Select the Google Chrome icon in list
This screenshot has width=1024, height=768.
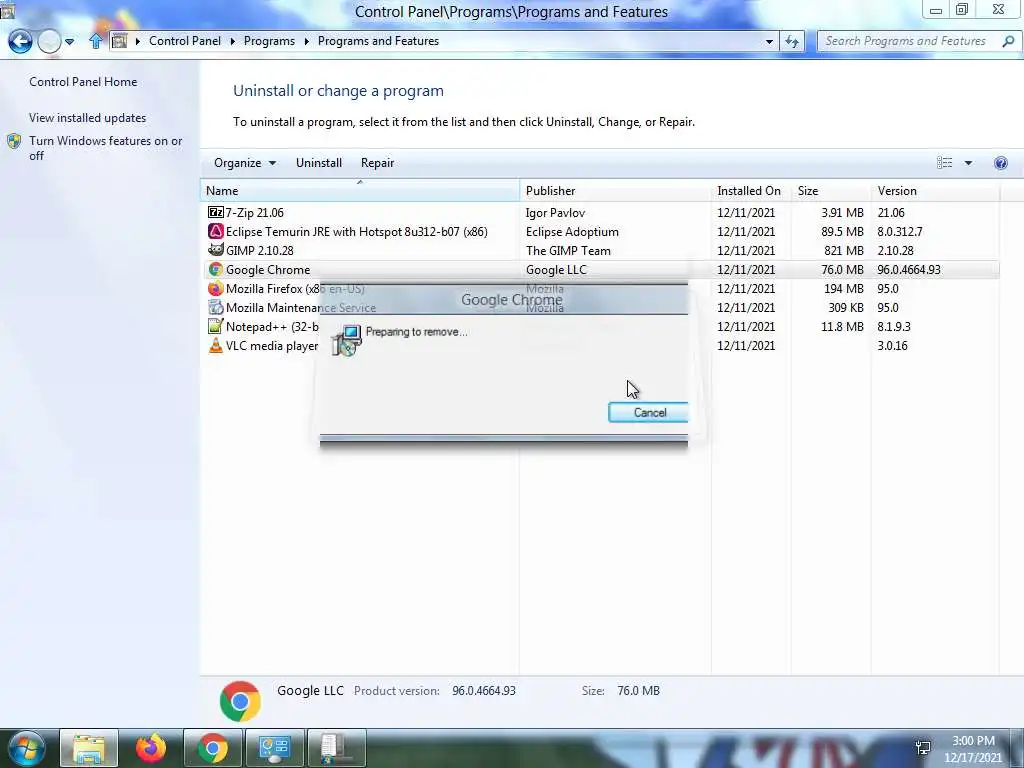tap(216, 269)
